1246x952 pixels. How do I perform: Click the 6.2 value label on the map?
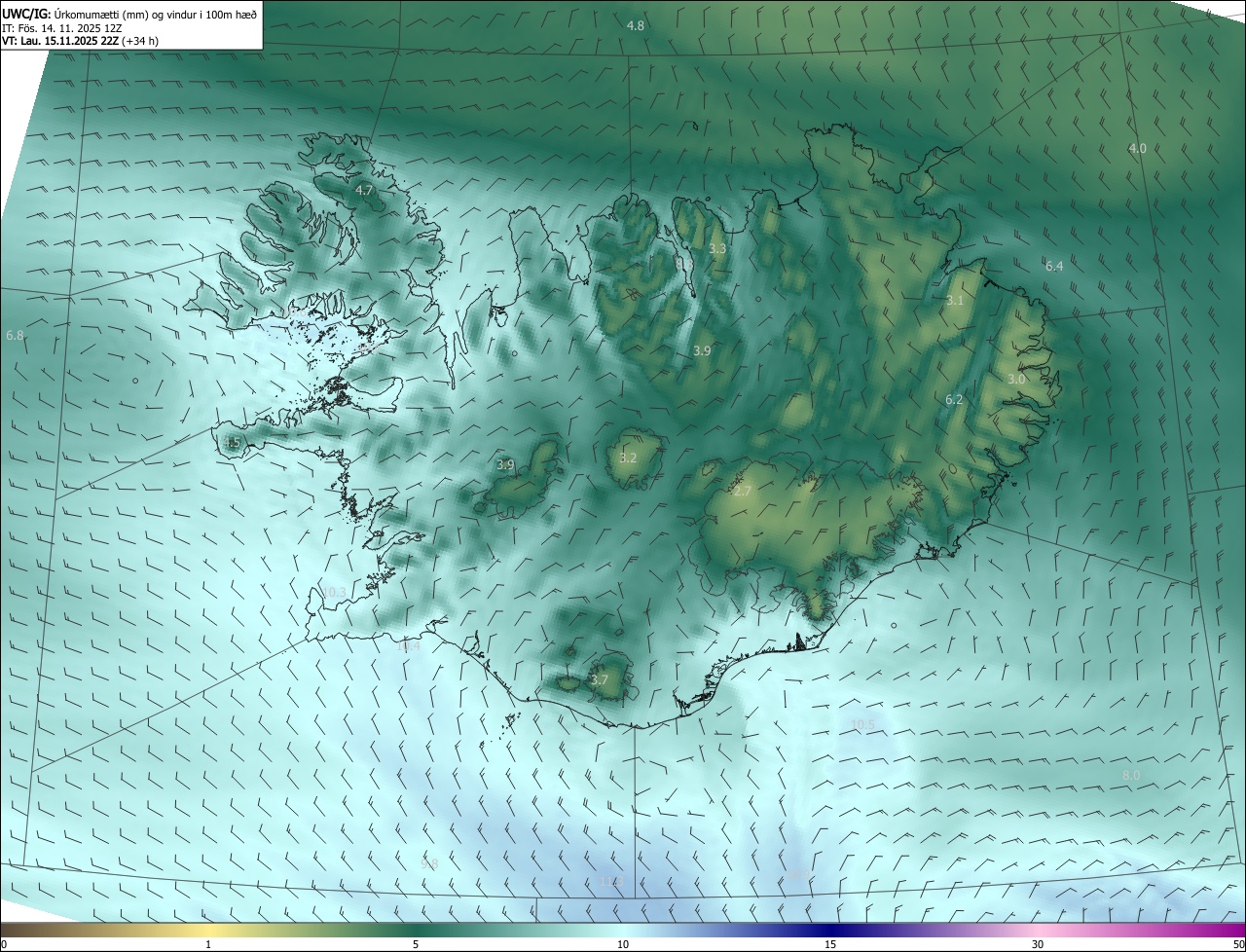point(954,399)
